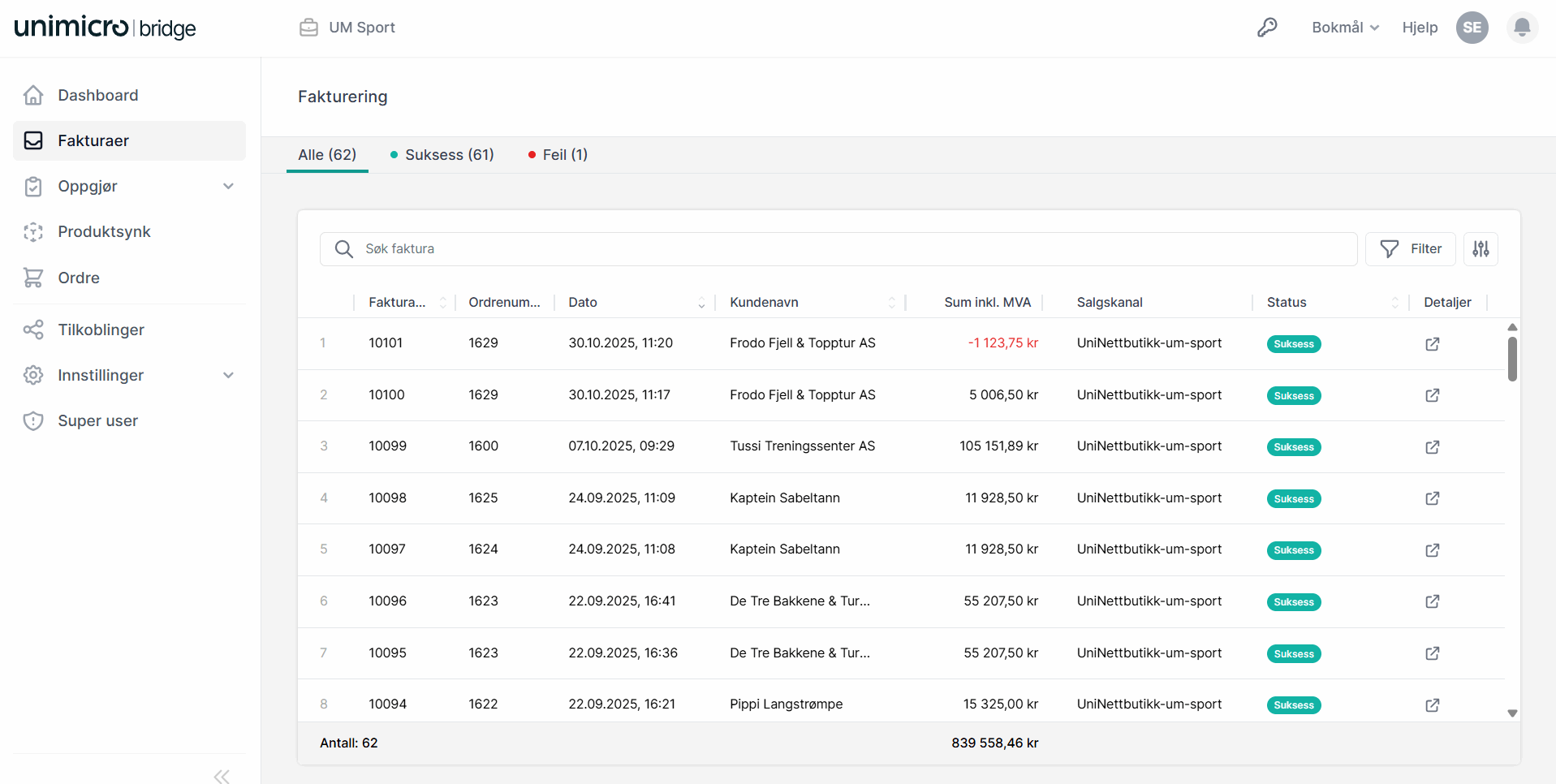Click the table vertical scrollbar thumb
Screen dimensions: 1556x784
1512,359
